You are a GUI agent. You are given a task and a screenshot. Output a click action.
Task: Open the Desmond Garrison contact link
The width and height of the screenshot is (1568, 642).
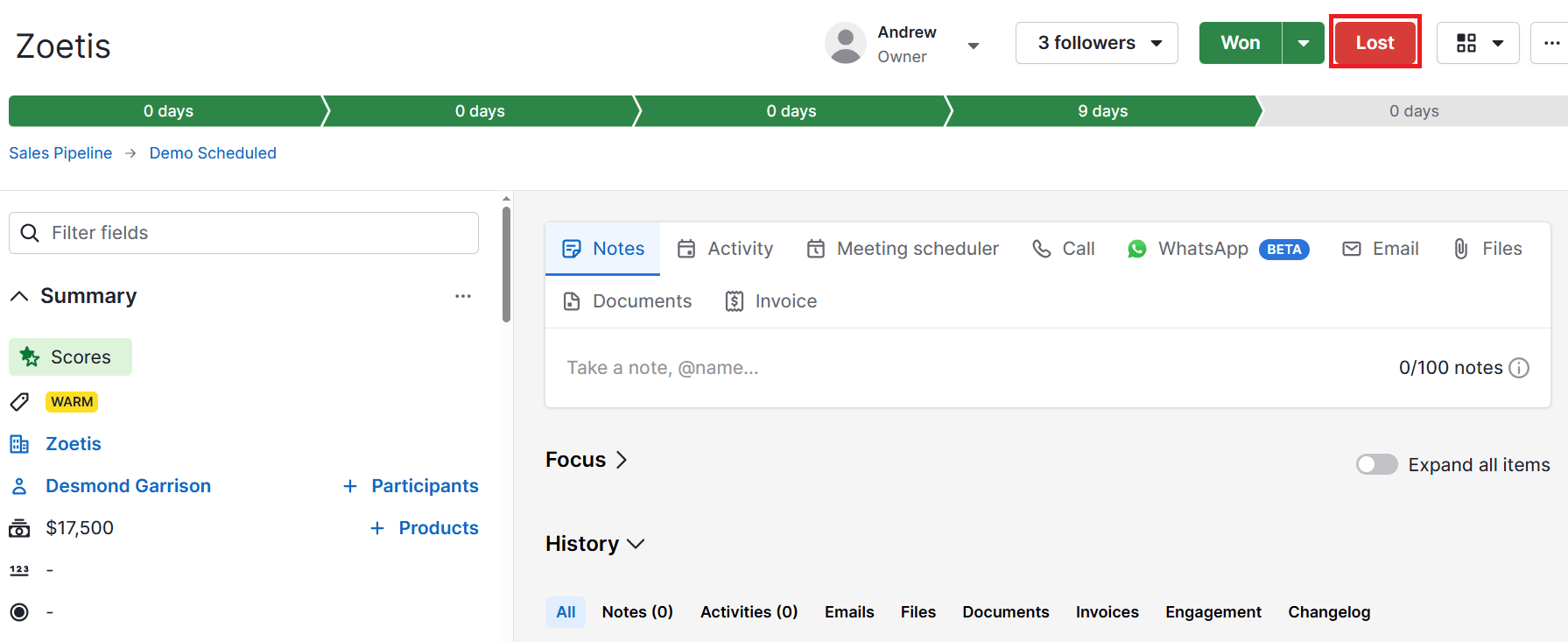129,486
